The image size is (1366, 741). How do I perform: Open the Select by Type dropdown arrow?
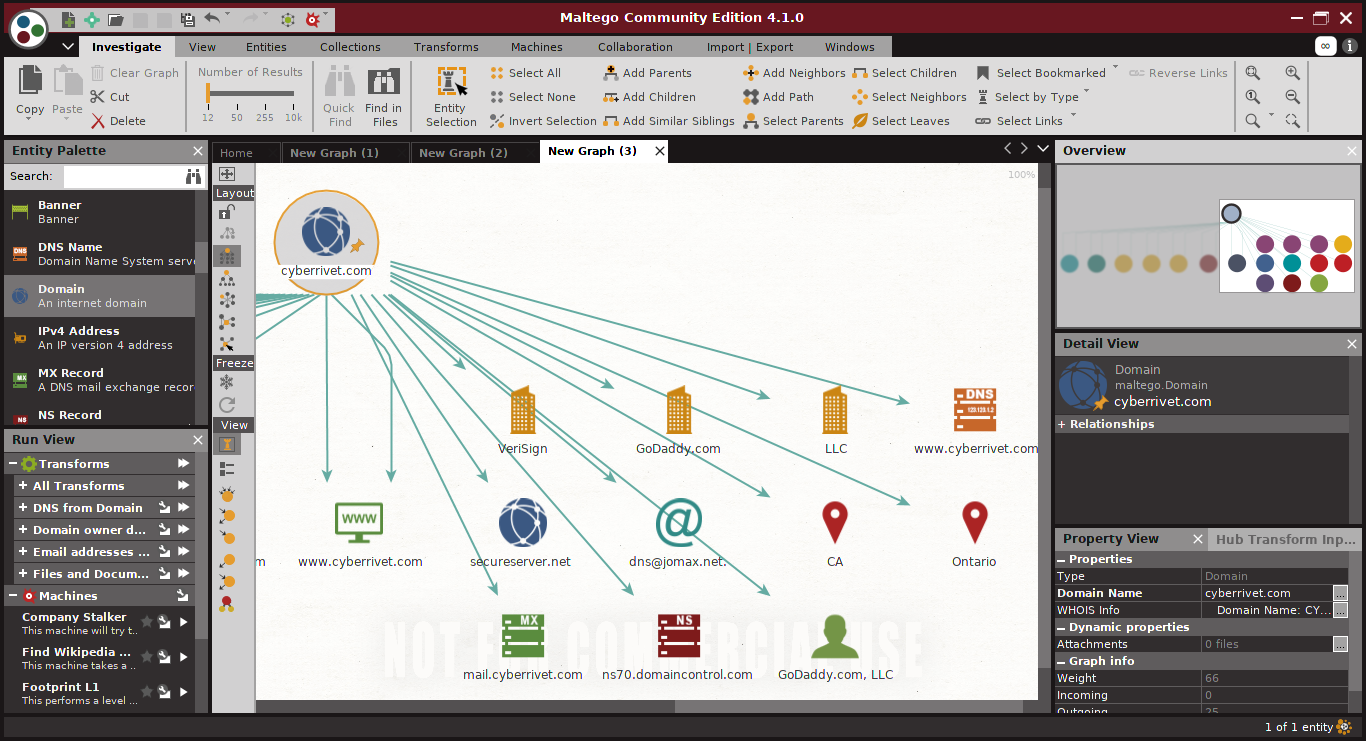point(1087,93)
